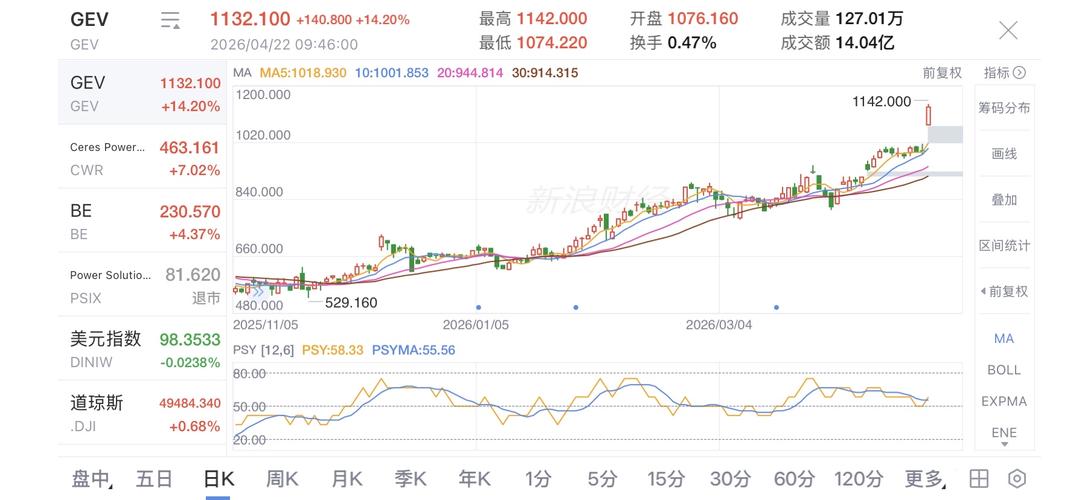
Task: Open the 叠加 overlay option
Action: (x=1004, y=200)
